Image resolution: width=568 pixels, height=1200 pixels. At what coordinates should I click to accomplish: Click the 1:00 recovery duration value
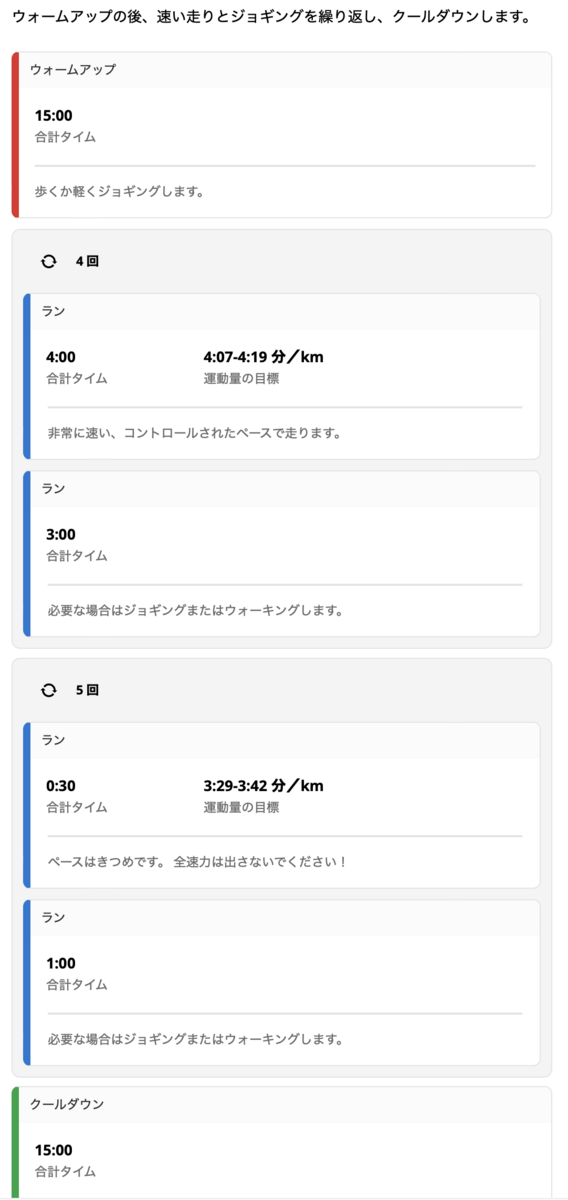tap(61, 963)
